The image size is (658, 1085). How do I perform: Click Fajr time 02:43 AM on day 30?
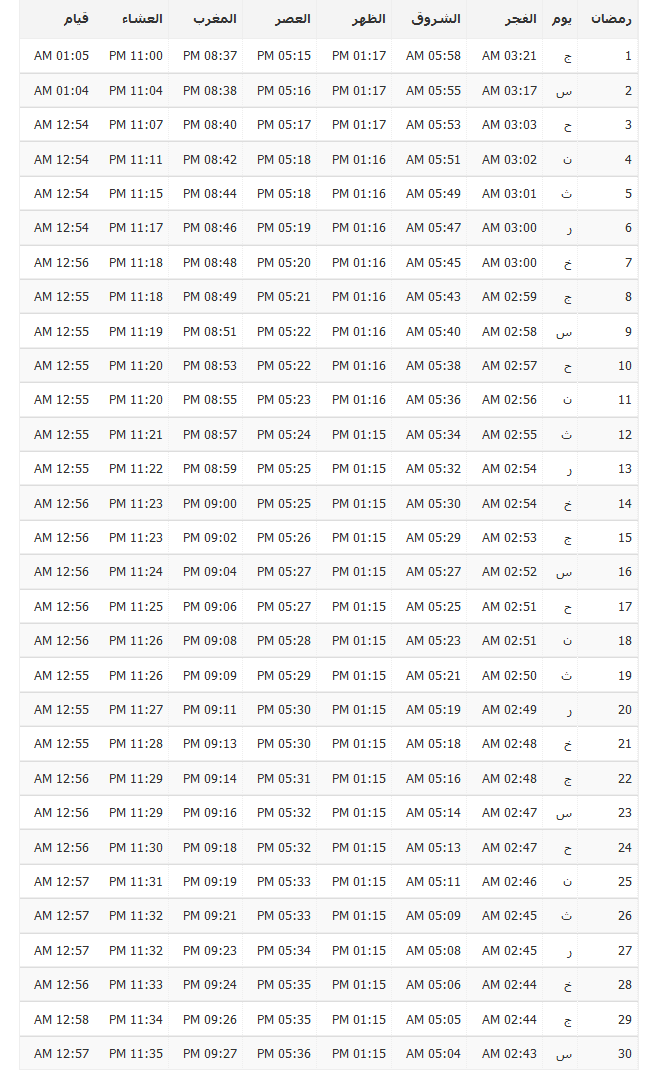[509, 1054]
